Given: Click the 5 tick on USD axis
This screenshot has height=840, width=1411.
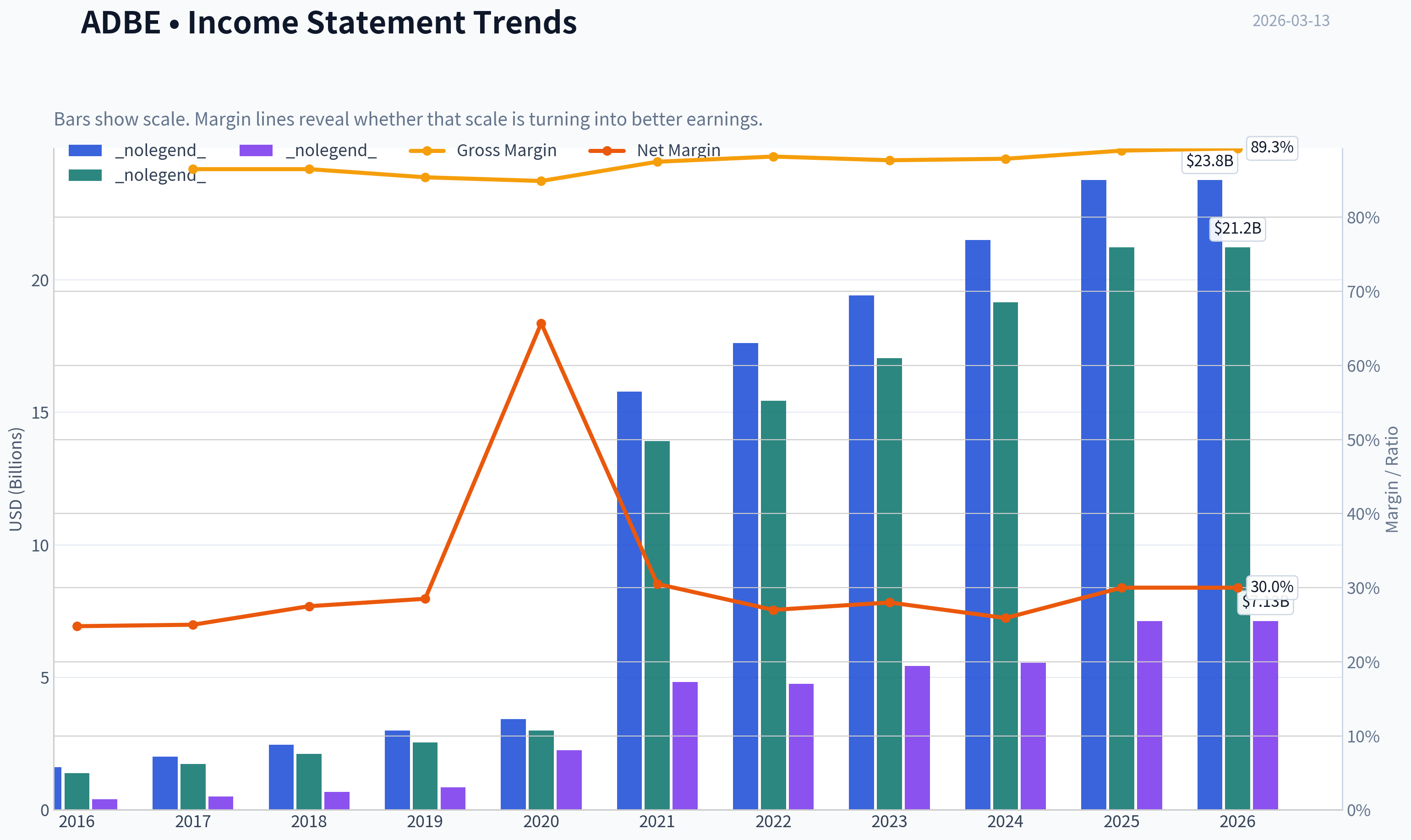Looking at the screenshot, I should 45,678.
